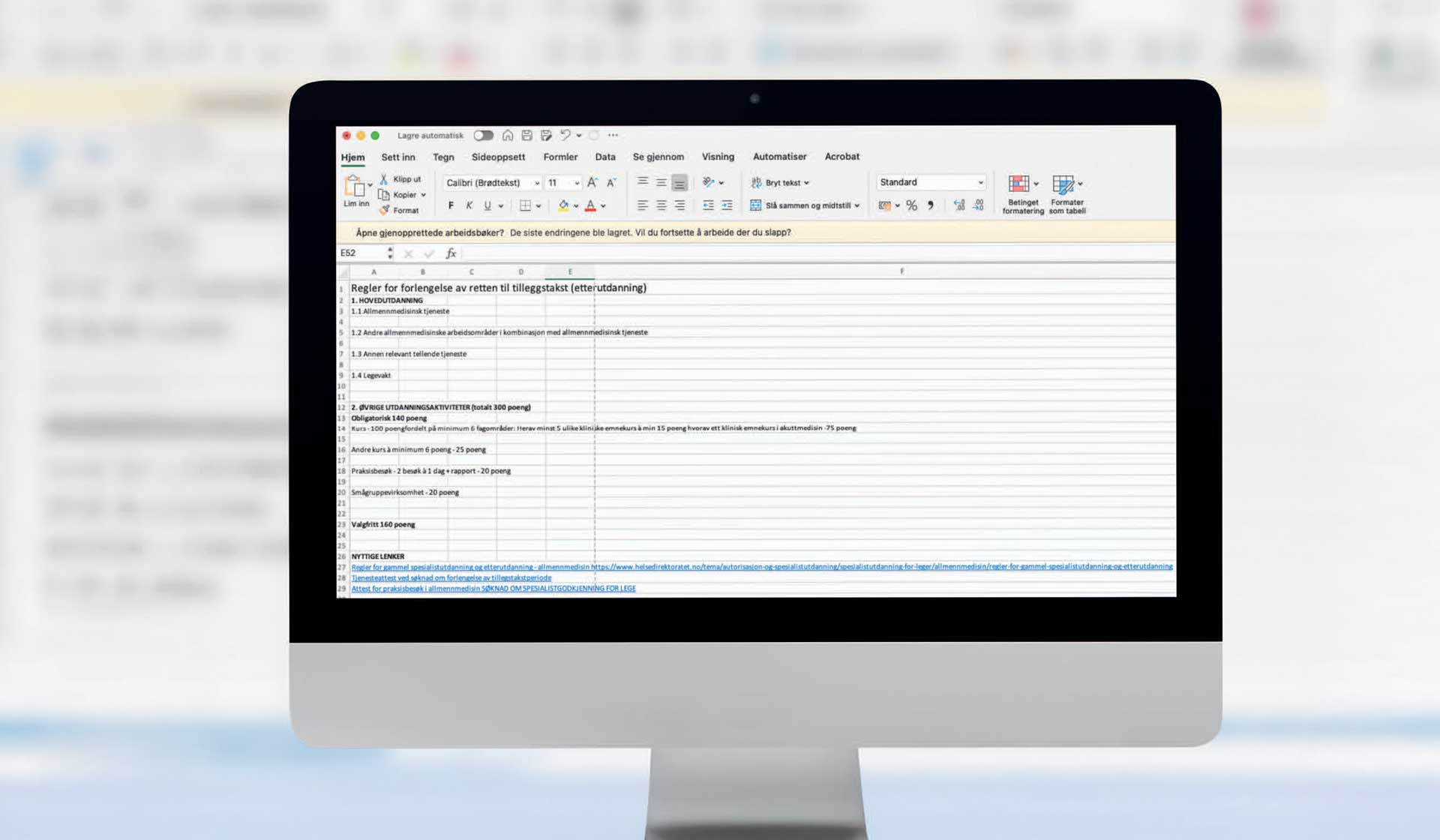Switch to the Sideoppsett tab

tap(498, 157)
